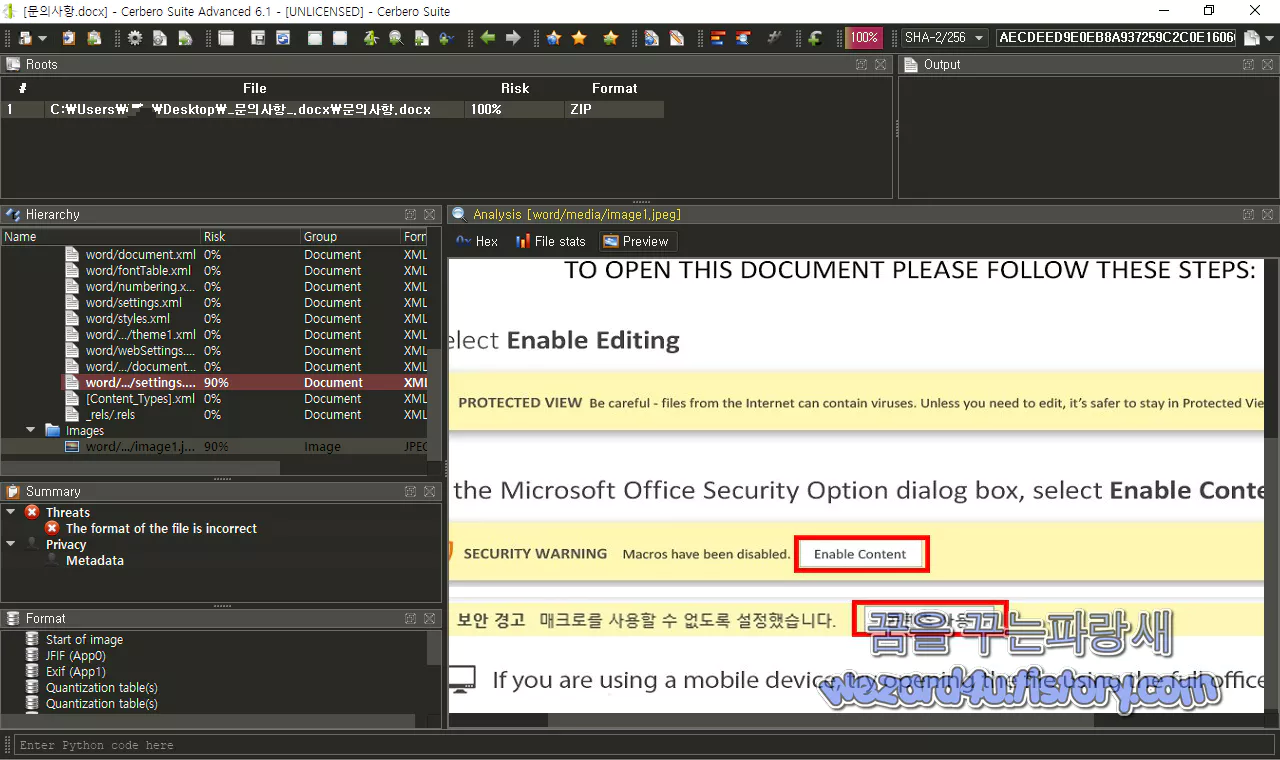Select the image1 JPEG entry under Images
The height and width of the screenshot is (760, 1280).
pos(214,447)
